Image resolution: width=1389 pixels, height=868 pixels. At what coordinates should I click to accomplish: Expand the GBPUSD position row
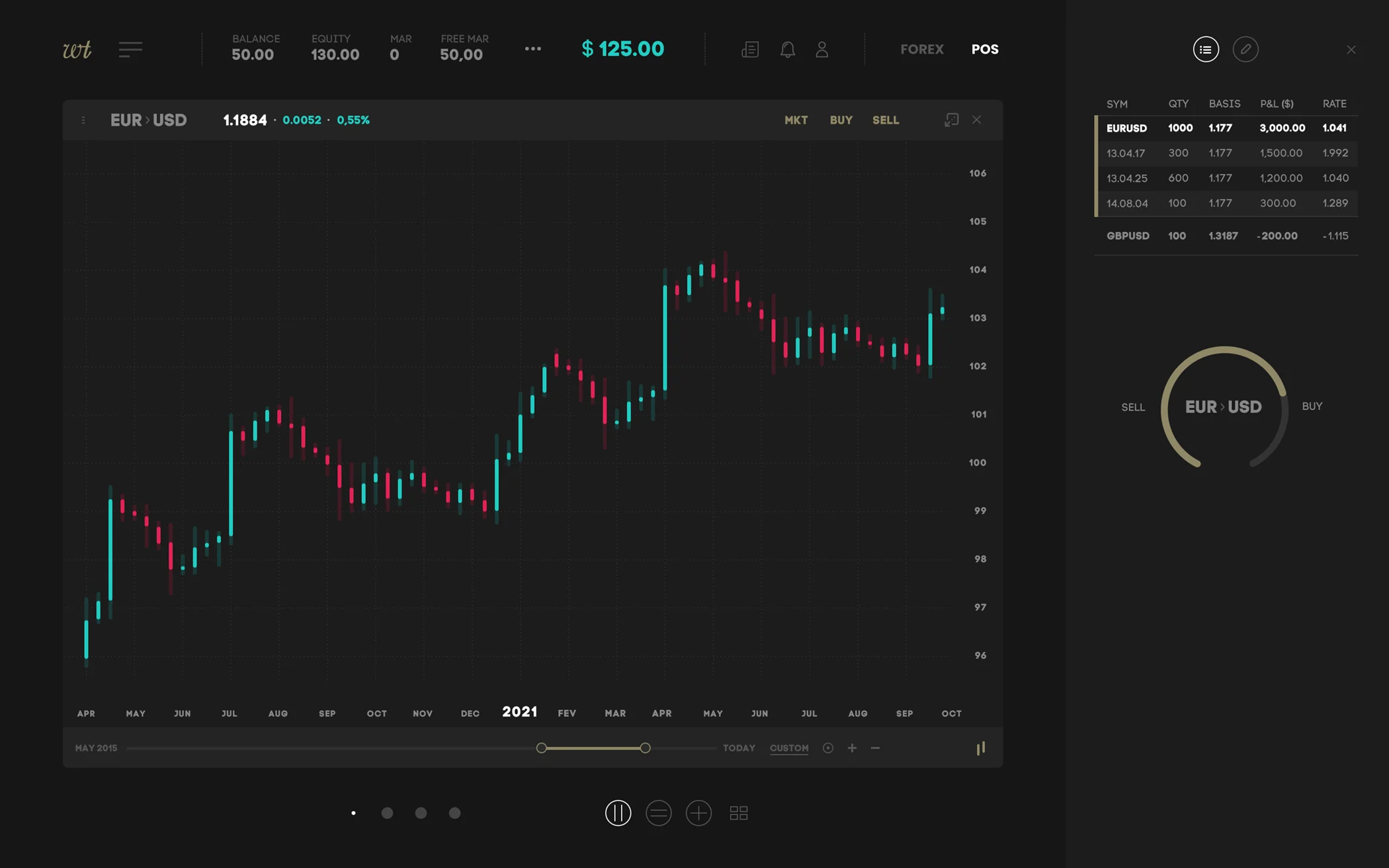[1227, 236]
